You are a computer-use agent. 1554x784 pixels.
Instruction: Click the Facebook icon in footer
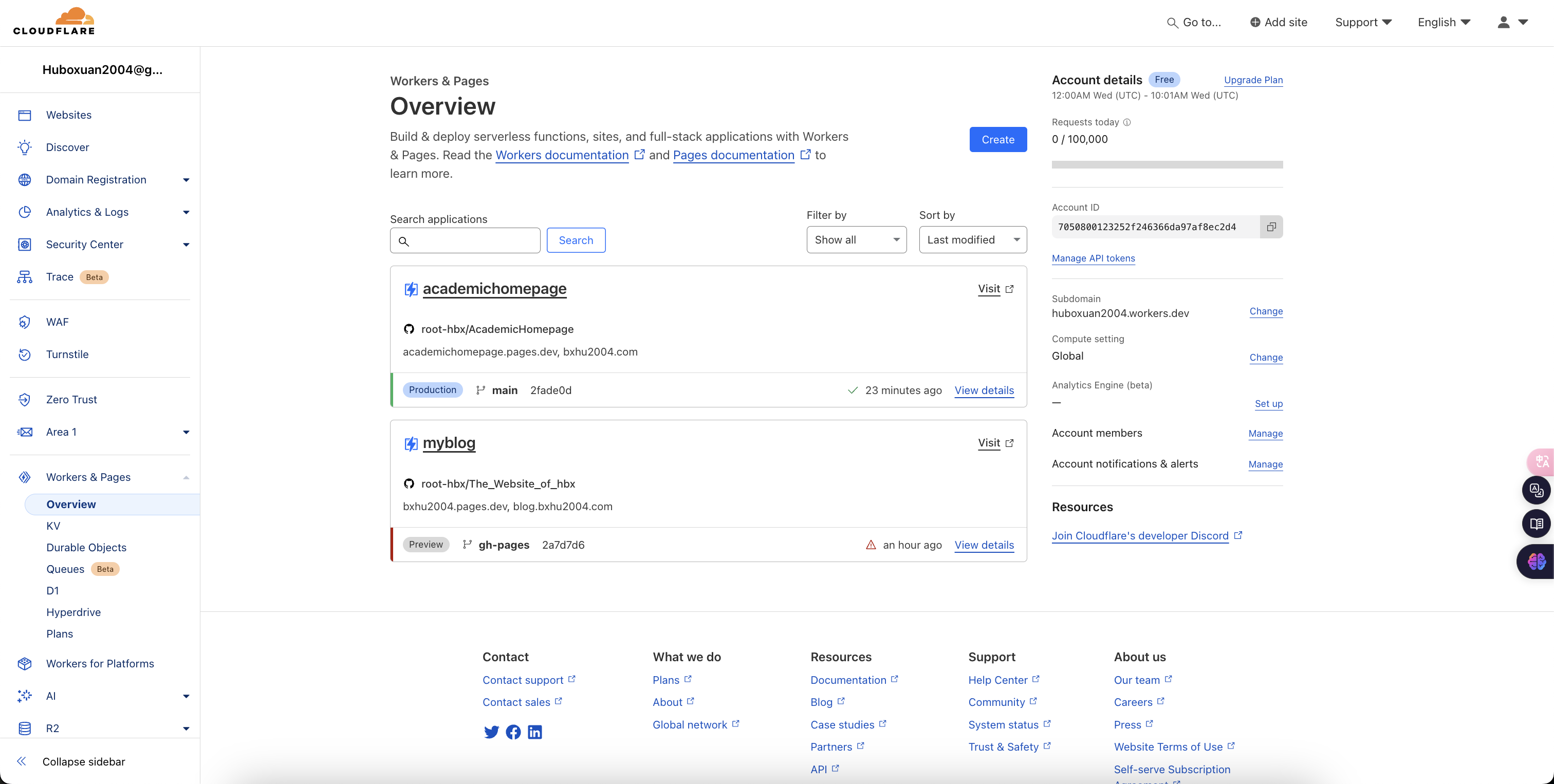coord(513,732)
